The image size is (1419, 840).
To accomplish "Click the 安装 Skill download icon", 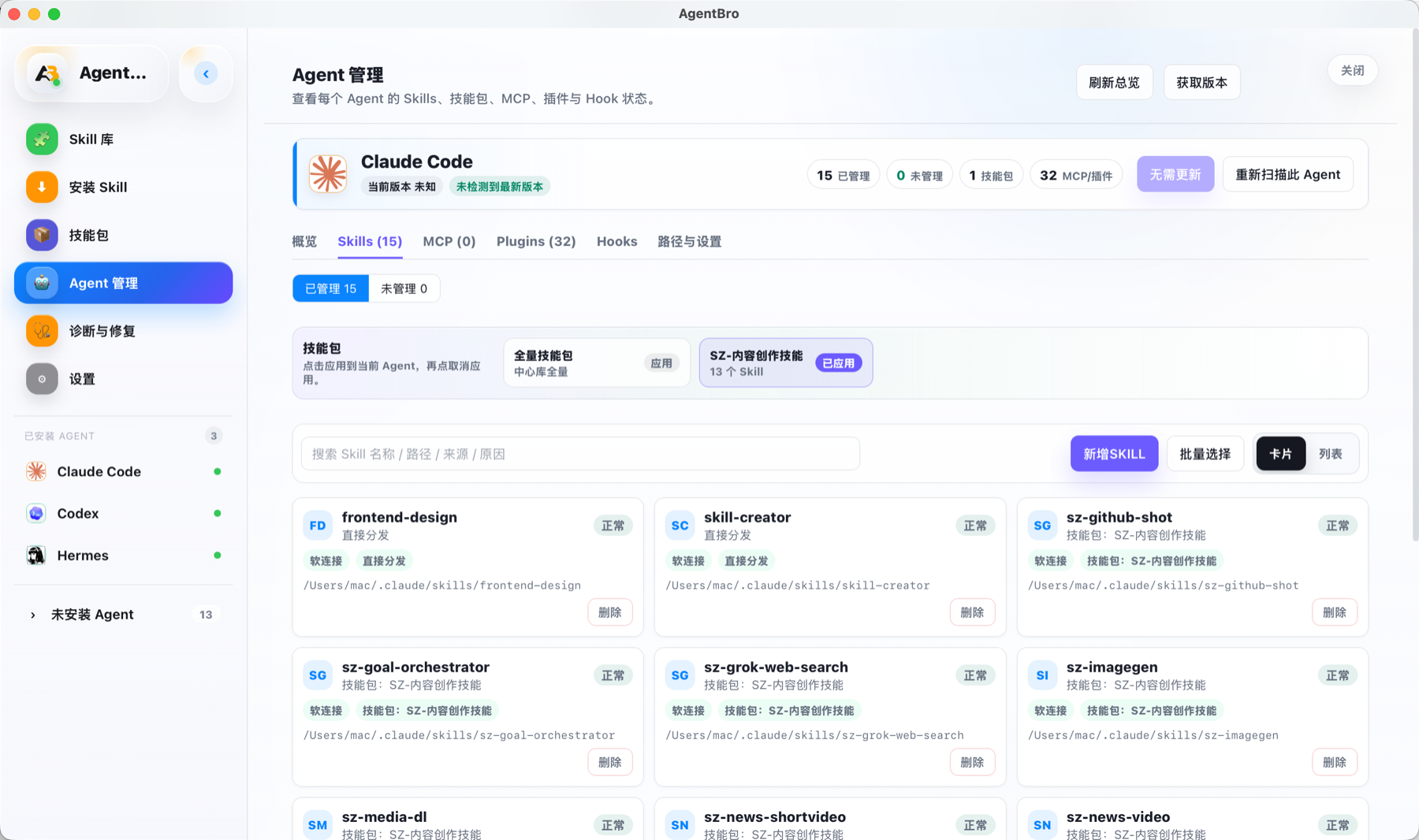I will tap(42, 188).
